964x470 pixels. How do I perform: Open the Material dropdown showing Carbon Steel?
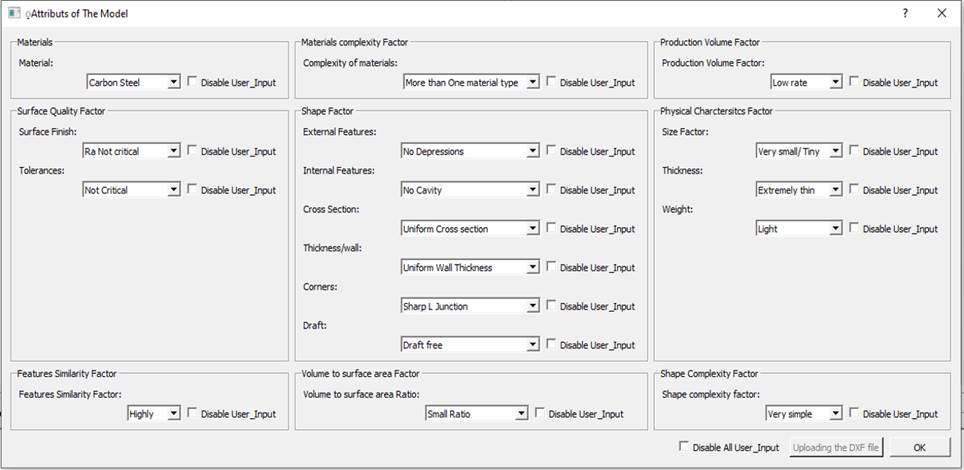[x=132, y=83]
